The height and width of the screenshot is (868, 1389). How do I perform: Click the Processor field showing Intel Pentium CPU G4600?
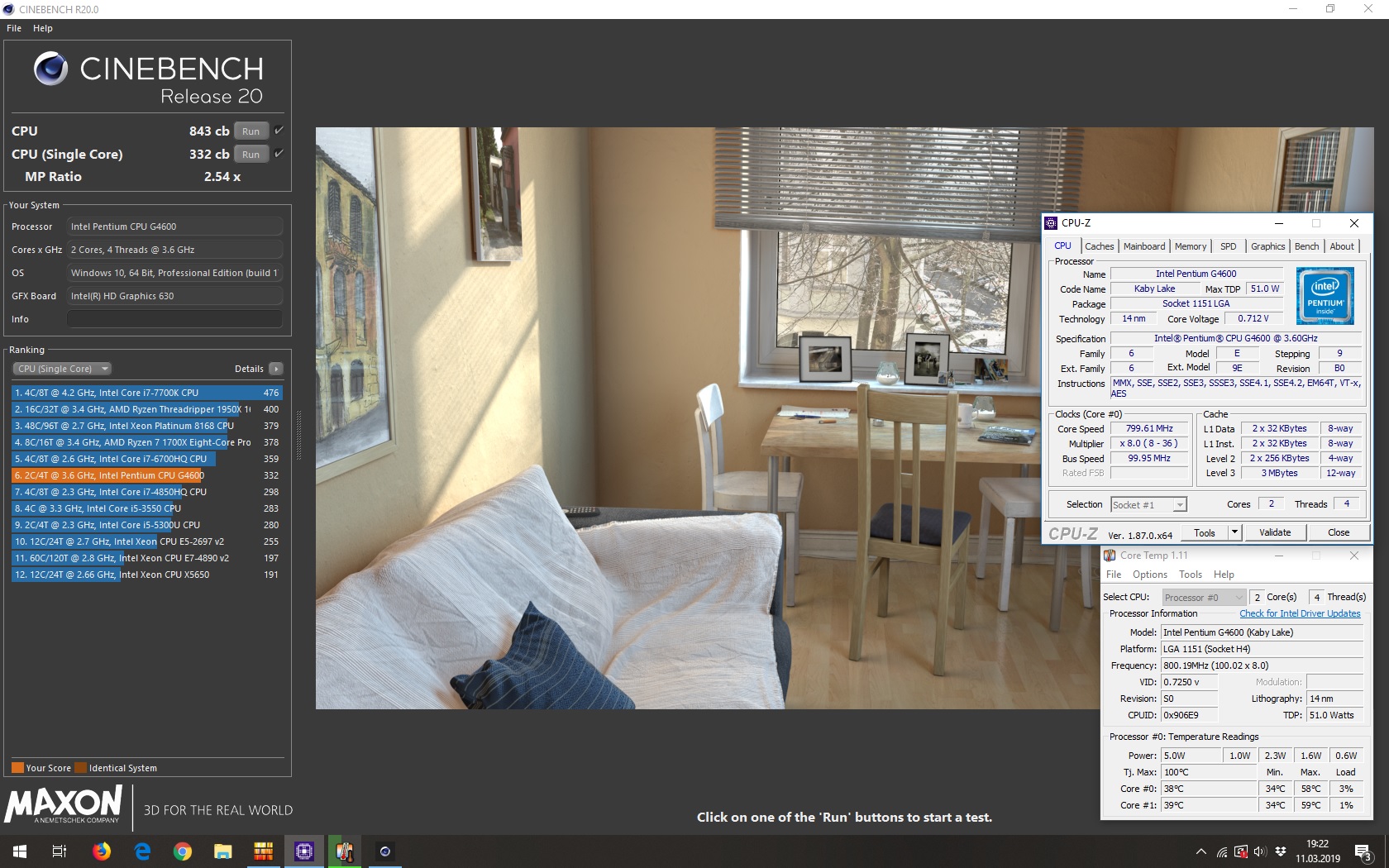174,227
